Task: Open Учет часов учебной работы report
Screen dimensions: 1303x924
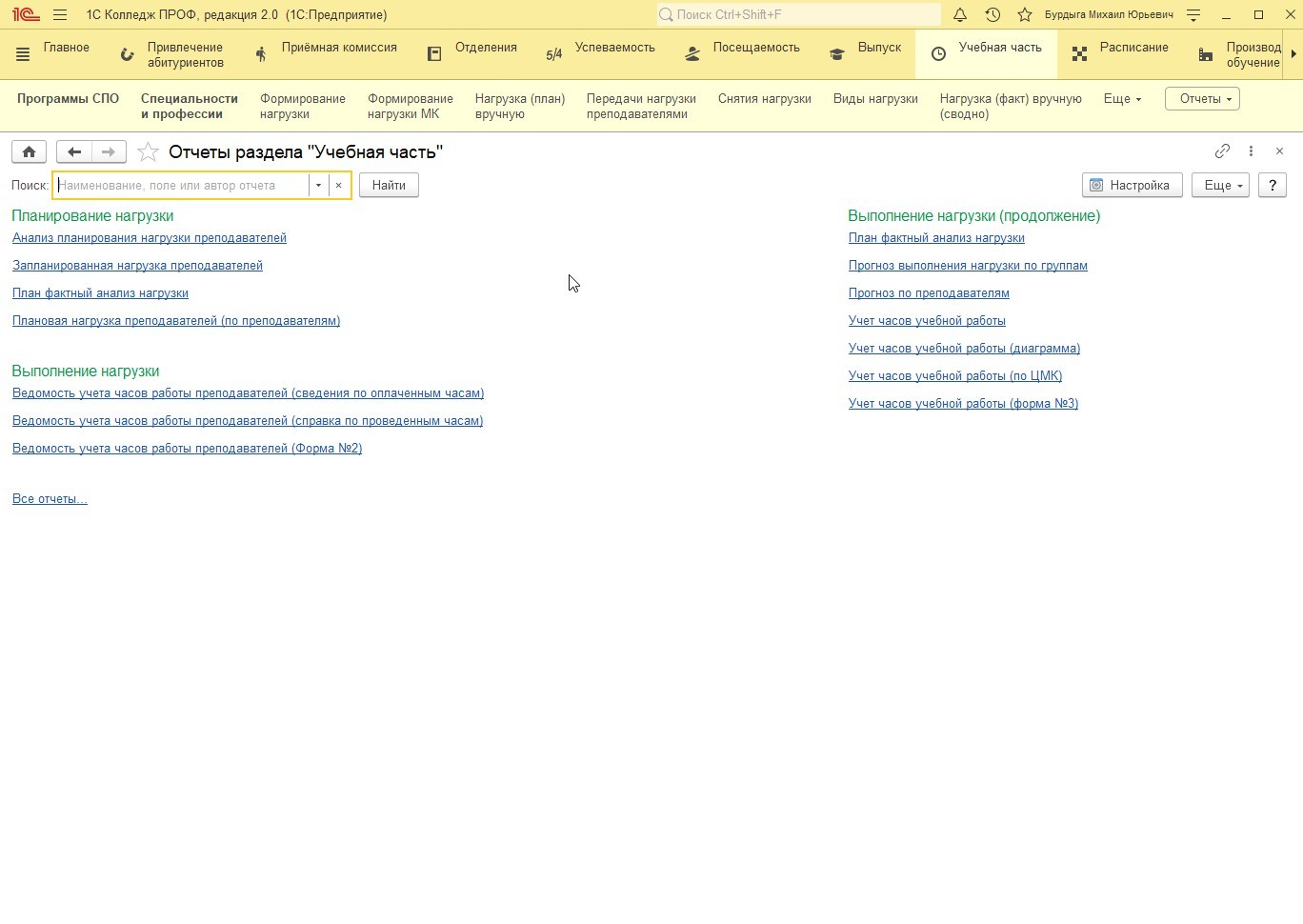Action: pyautogui.click(x=927, y=321)
